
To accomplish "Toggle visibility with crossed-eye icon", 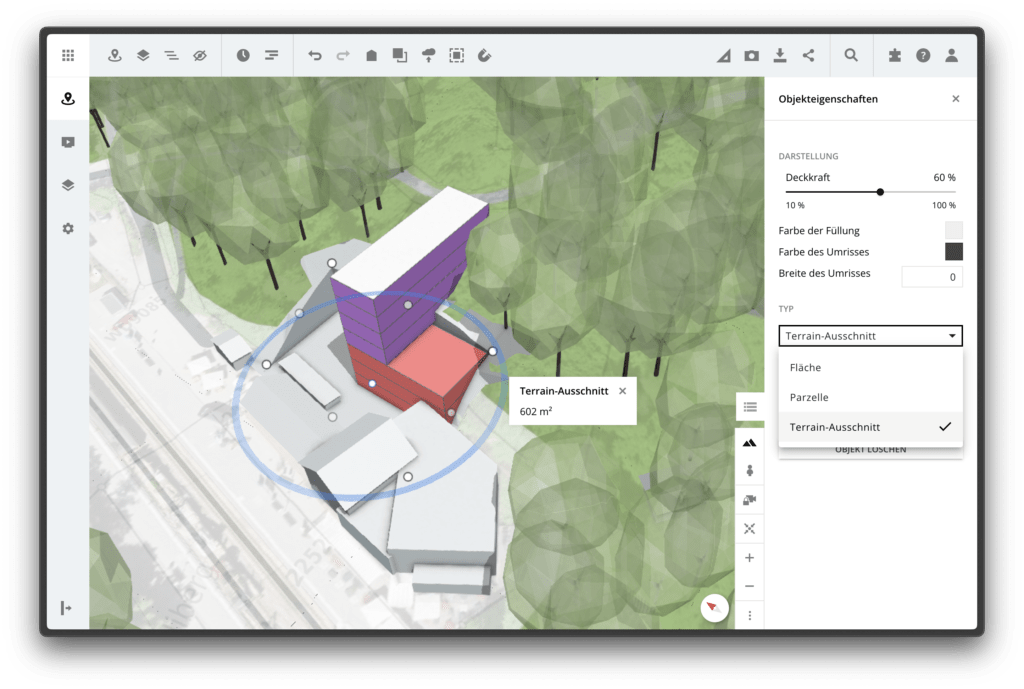I will point(200,56).
